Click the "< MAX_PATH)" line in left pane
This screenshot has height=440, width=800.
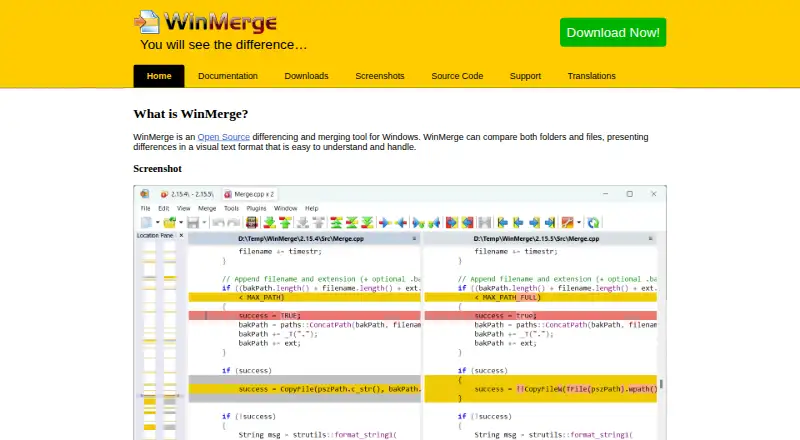[x=305, y=298]
